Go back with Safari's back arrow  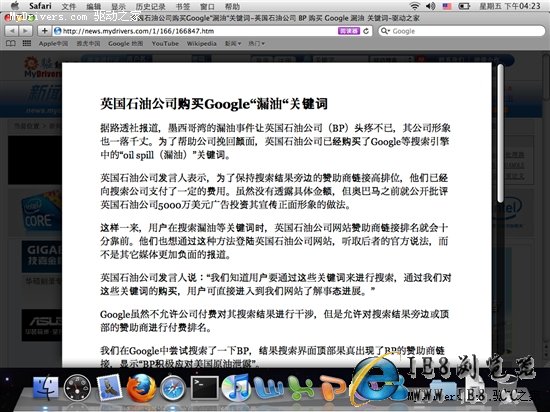[x=12, y=31]
